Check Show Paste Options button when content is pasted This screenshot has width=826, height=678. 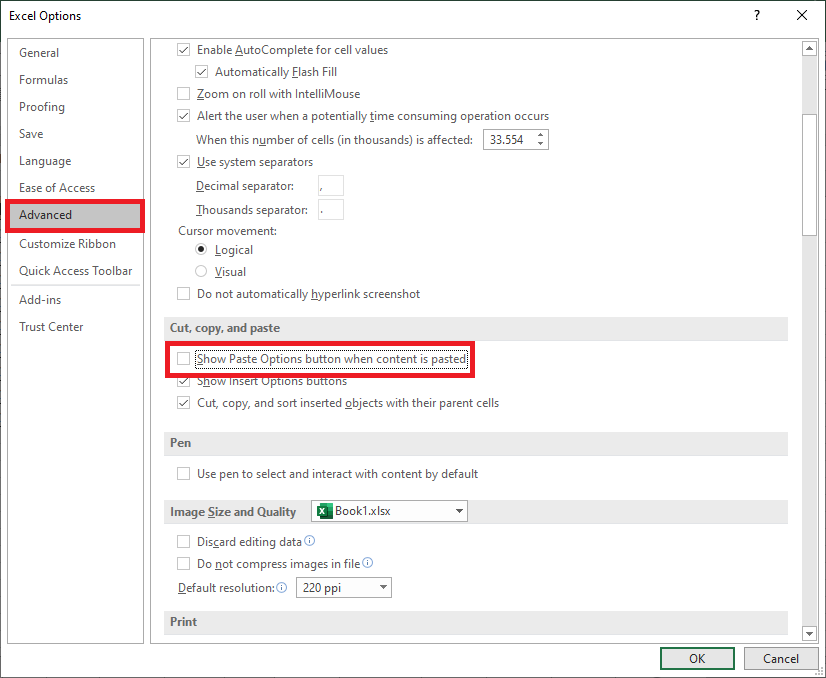point(183,359)
